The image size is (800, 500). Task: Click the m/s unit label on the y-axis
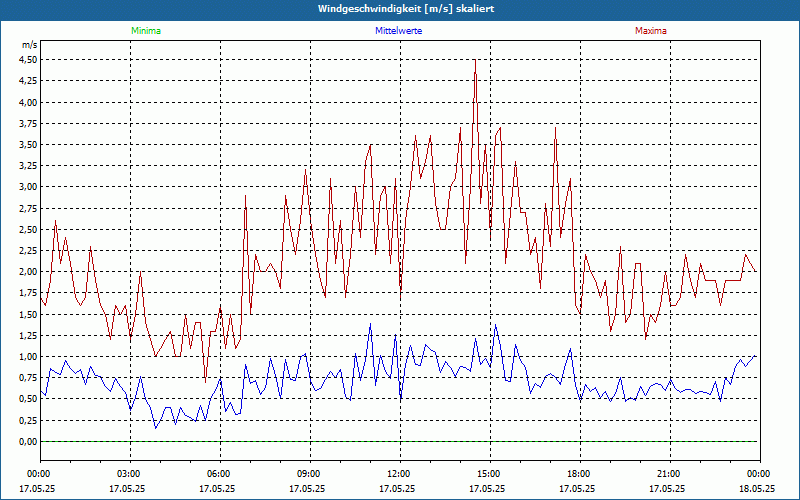click(29, 45)
